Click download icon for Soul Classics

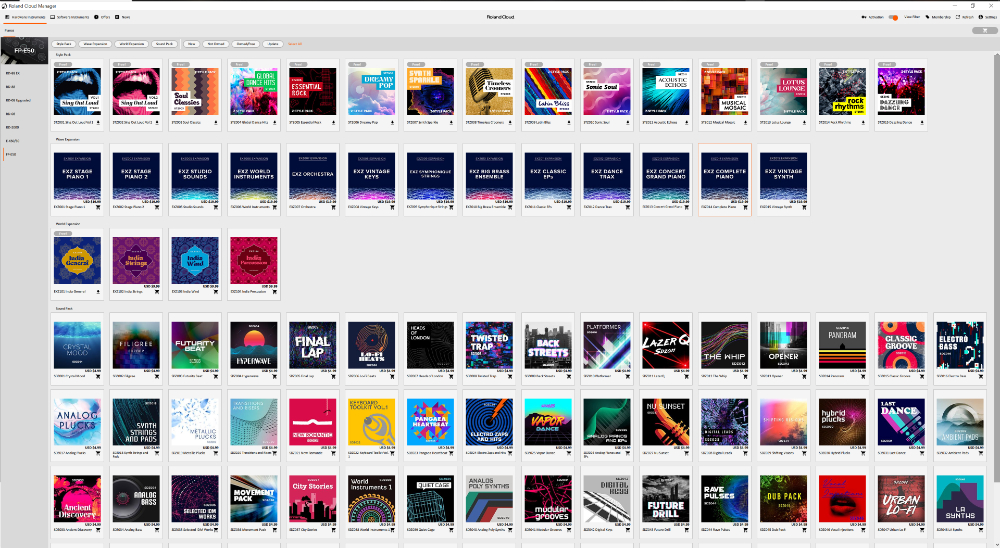pos(217,123)
